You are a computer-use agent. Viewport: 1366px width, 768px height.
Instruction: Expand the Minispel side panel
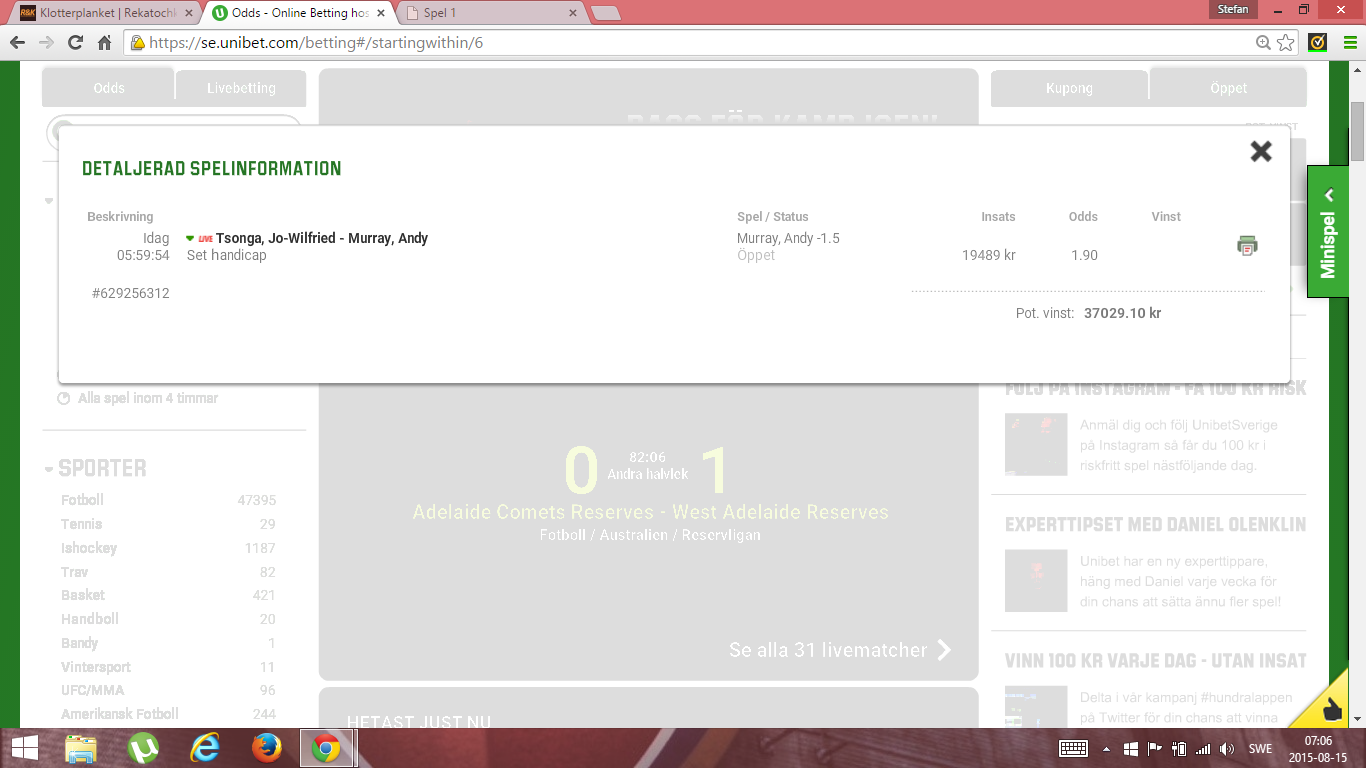[x=1327, y=231]
